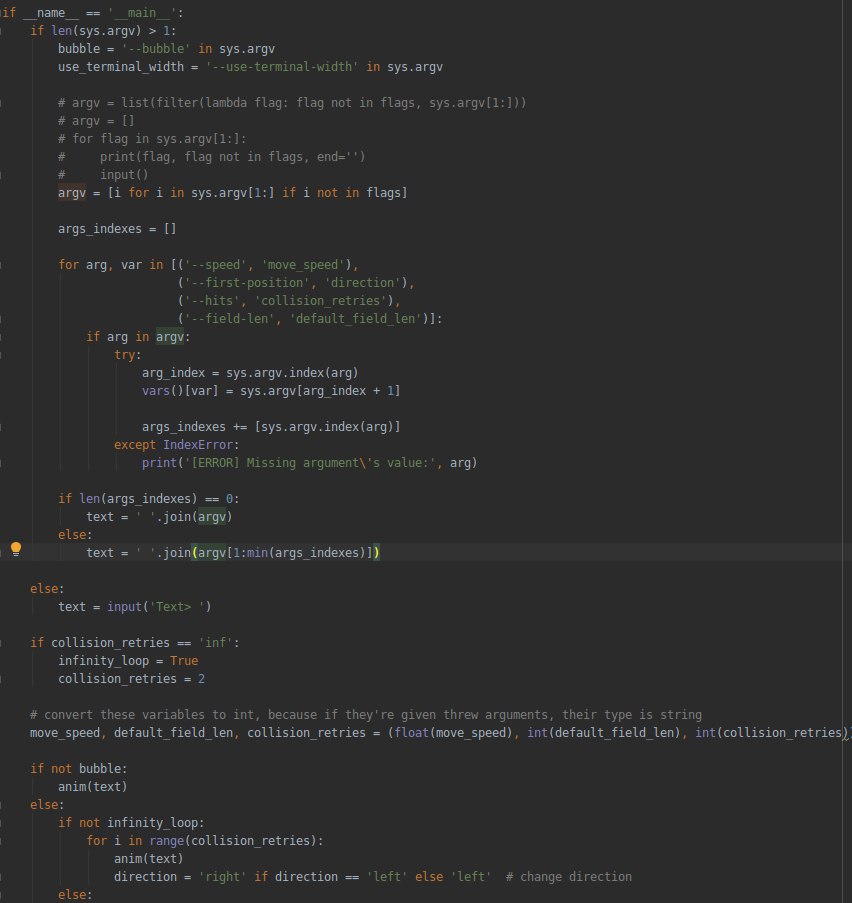This screenshot has height=903, width=852.
Task: Click the "infinity_loop = True" line
Action: tap(128, 661)
